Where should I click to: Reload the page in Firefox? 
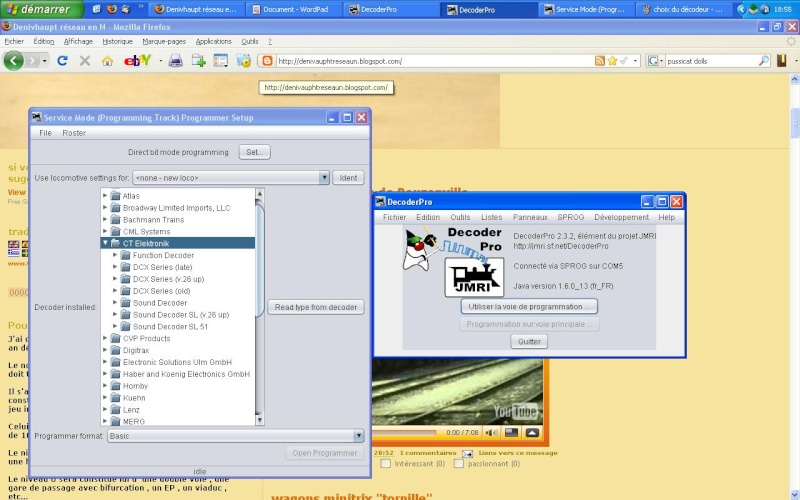[x=62, y=61]
